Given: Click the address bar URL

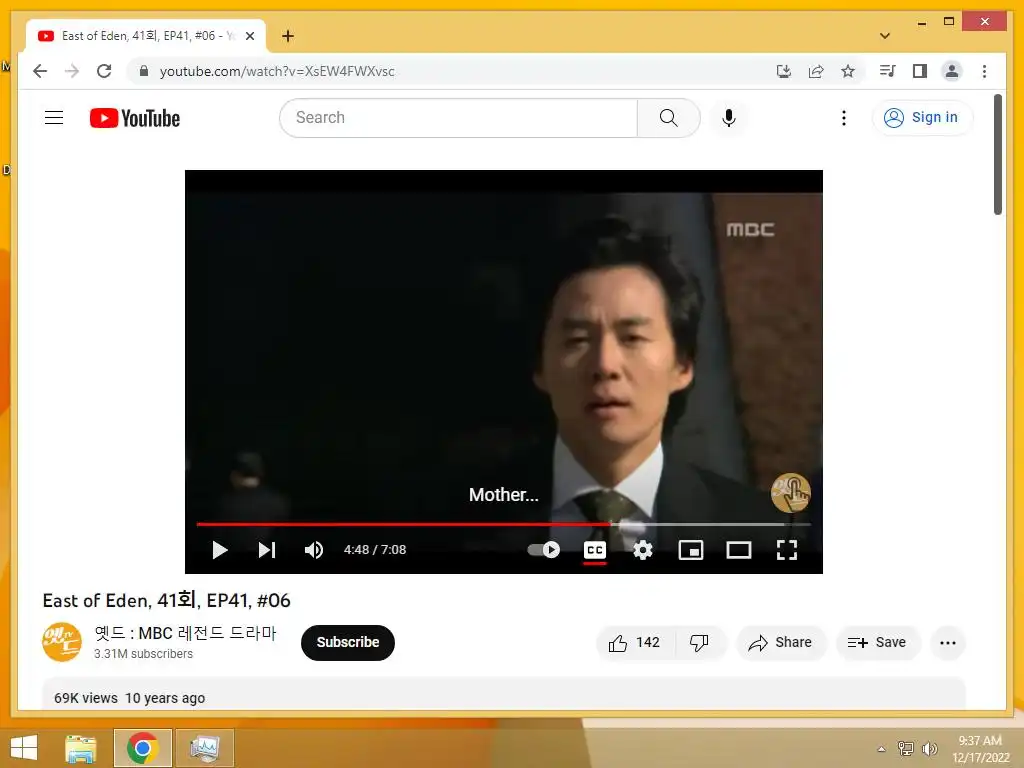Looking at the screenshot, I should [x=277, y=71].
